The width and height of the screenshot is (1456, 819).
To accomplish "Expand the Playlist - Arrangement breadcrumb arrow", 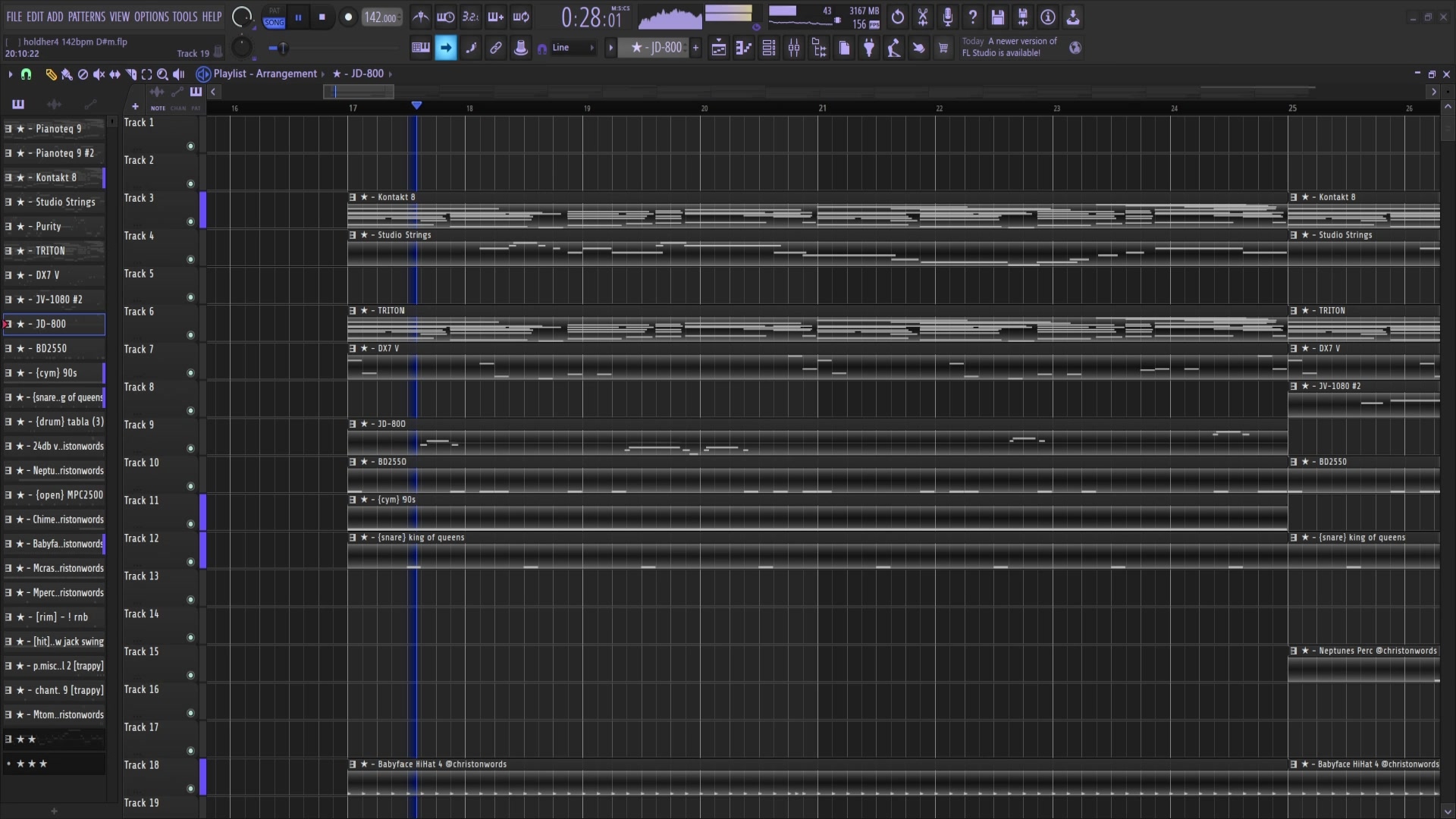I will click(323, 74).
